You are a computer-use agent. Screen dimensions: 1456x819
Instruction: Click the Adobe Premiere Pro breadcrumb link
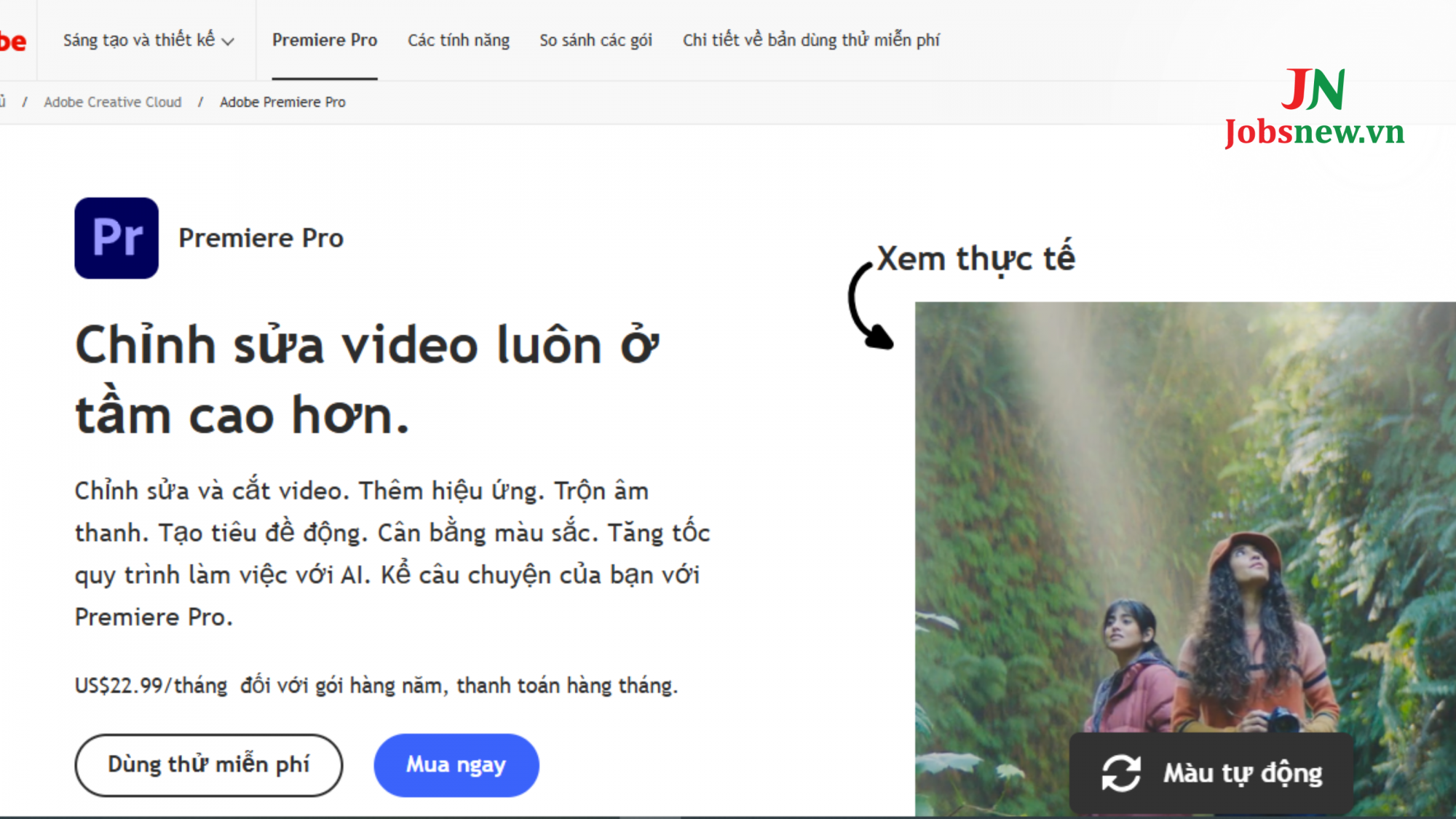pyautogui.click(x=282, y=101)
